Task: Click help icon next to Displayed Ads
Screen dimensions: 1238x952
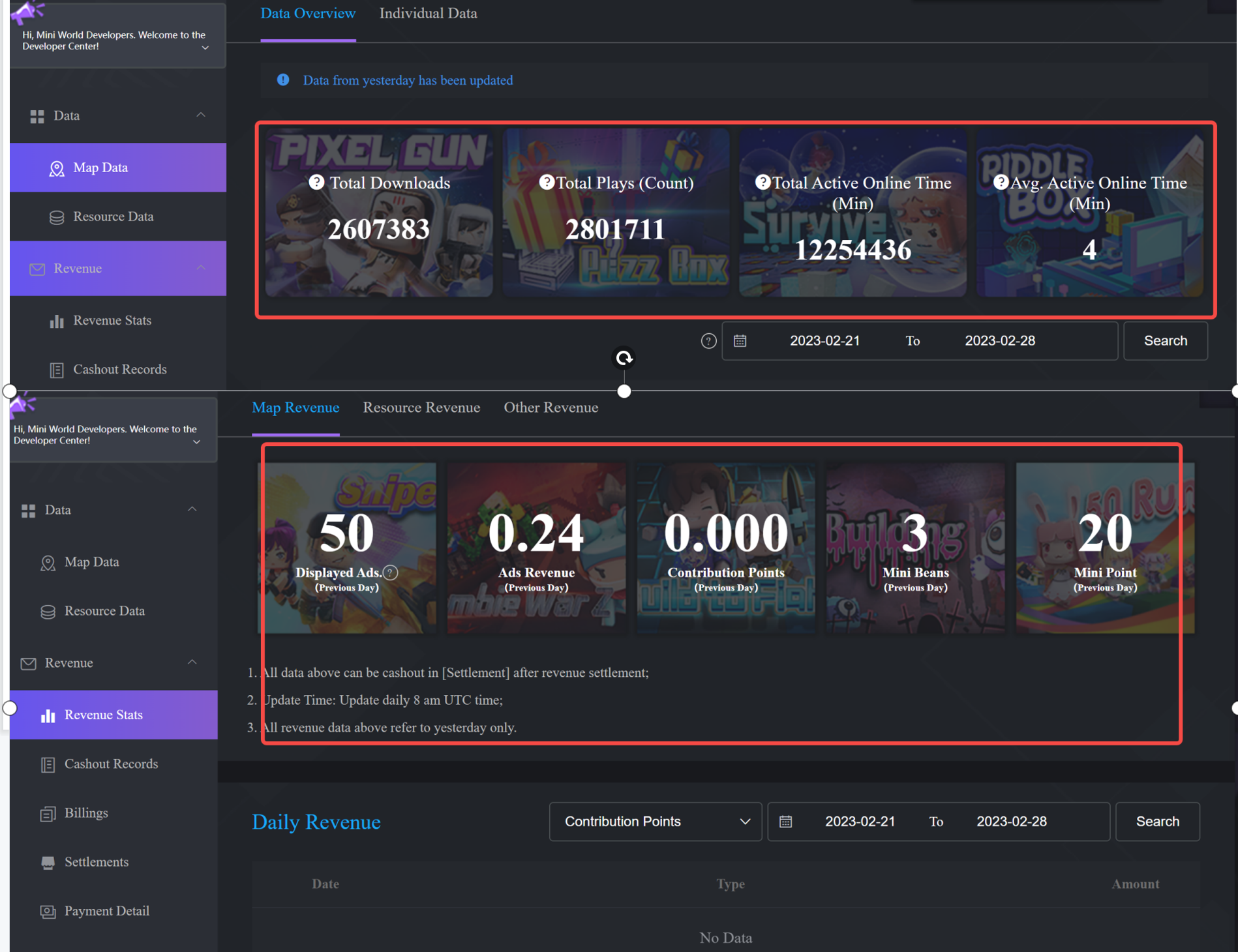Action: [391, 573]
